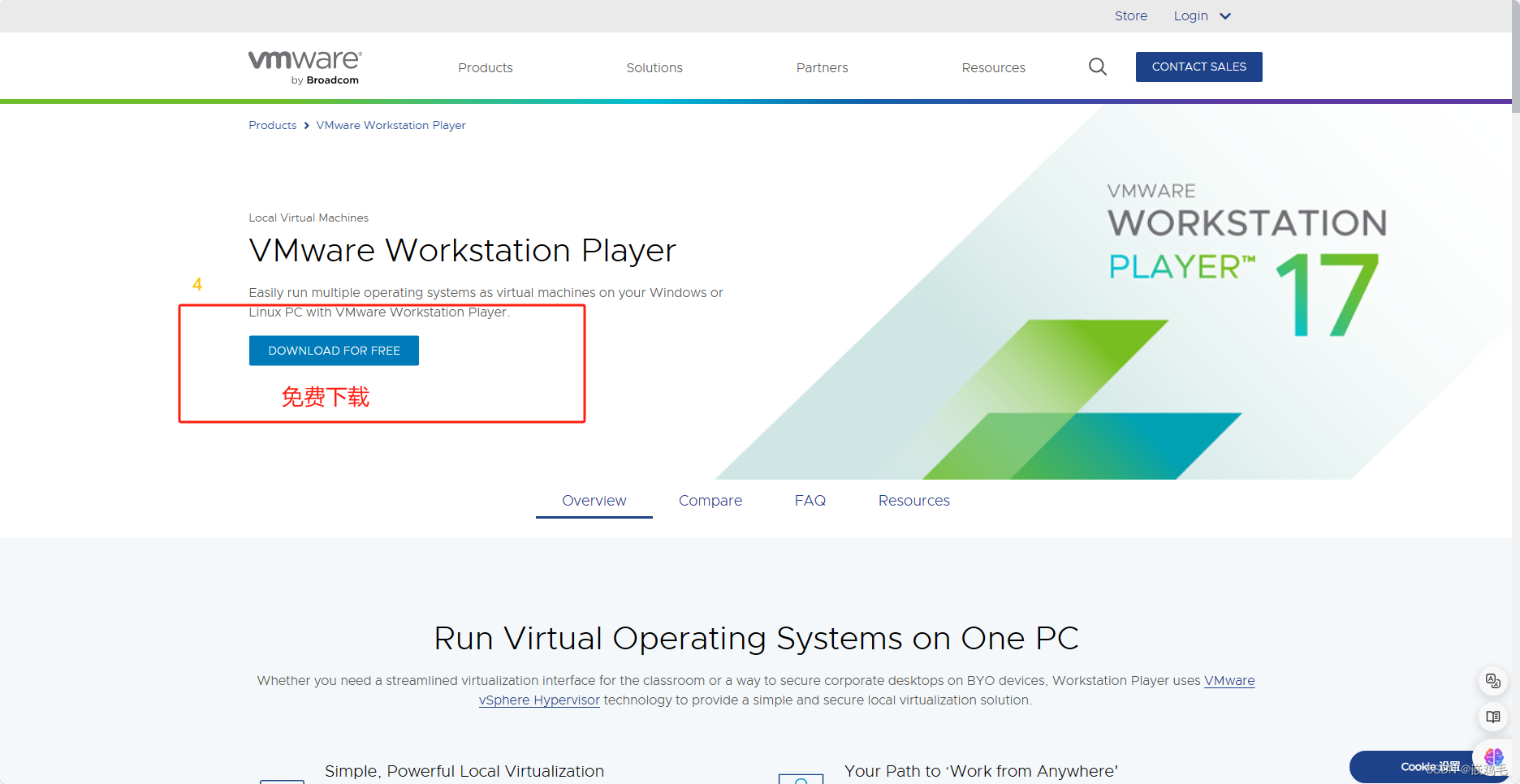Click the CONTACT SALES button

[x=1198, y=67]
